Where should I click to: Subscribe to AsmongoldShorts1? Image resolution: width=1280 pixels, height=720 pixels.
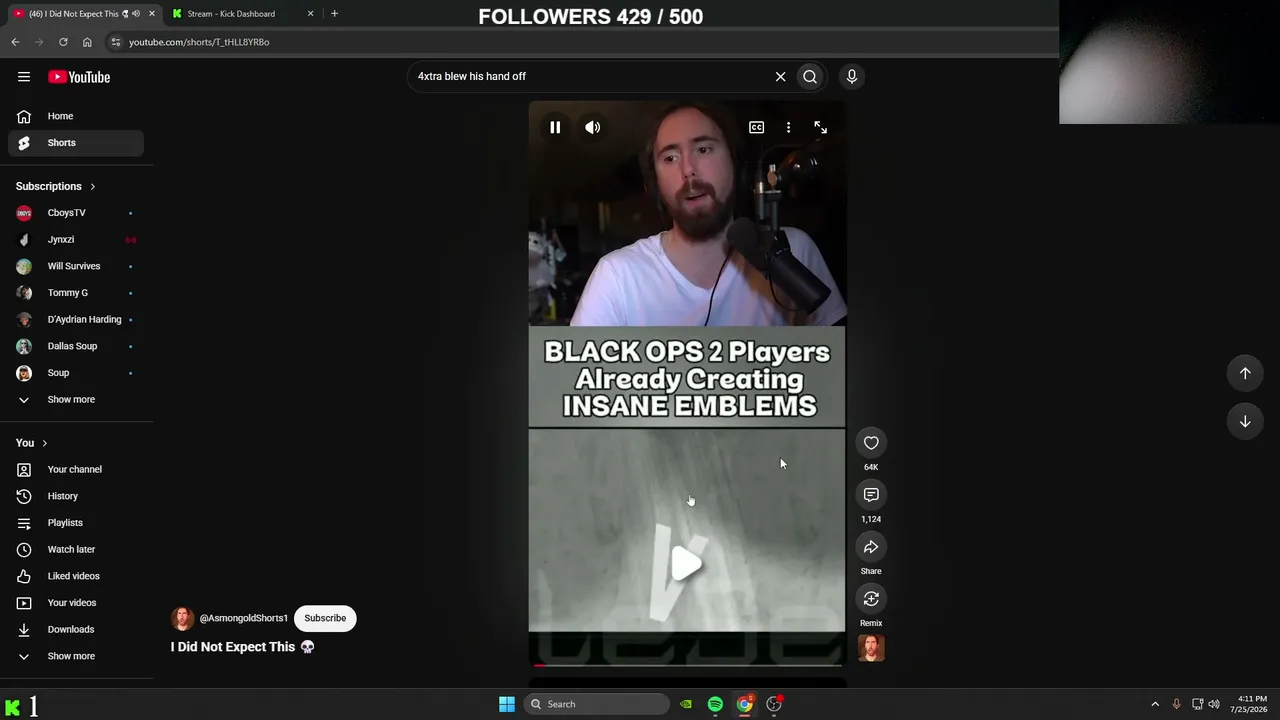(x=325, y=618)
